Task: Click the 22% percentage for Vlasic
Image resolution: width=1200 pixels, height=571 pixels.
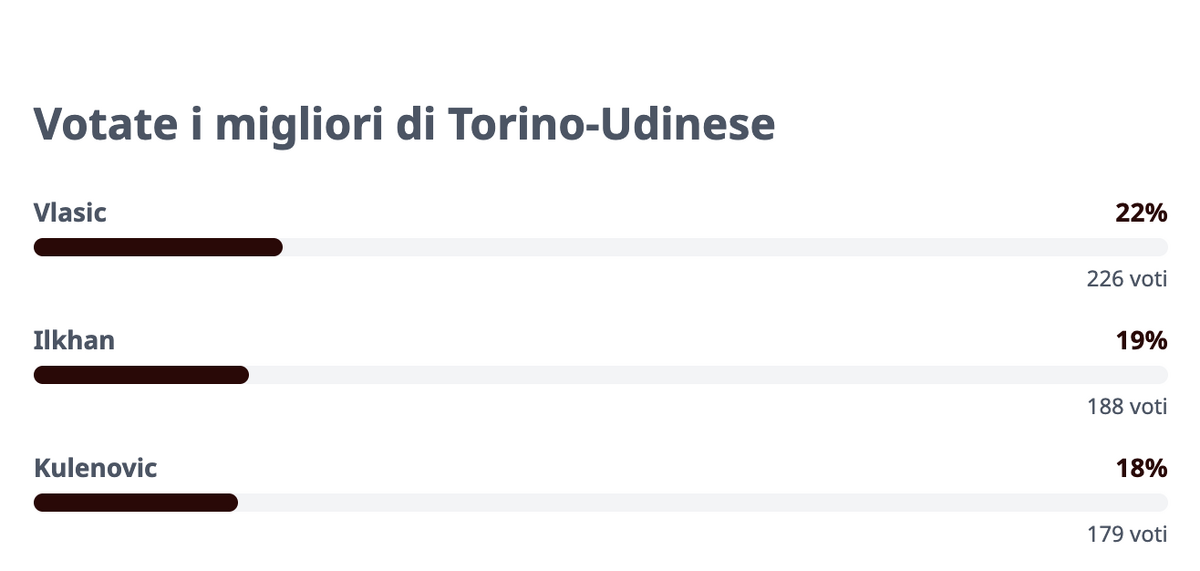Action: pyautogui.click(x=1141, y=213)
